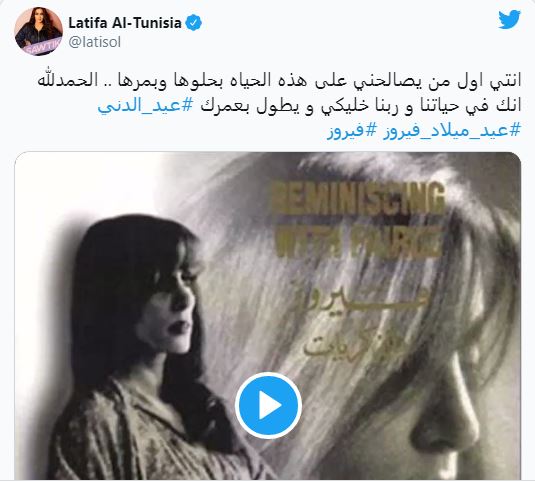Click the white triangle inside play button
535x482 pixels.
click(270, 405)
